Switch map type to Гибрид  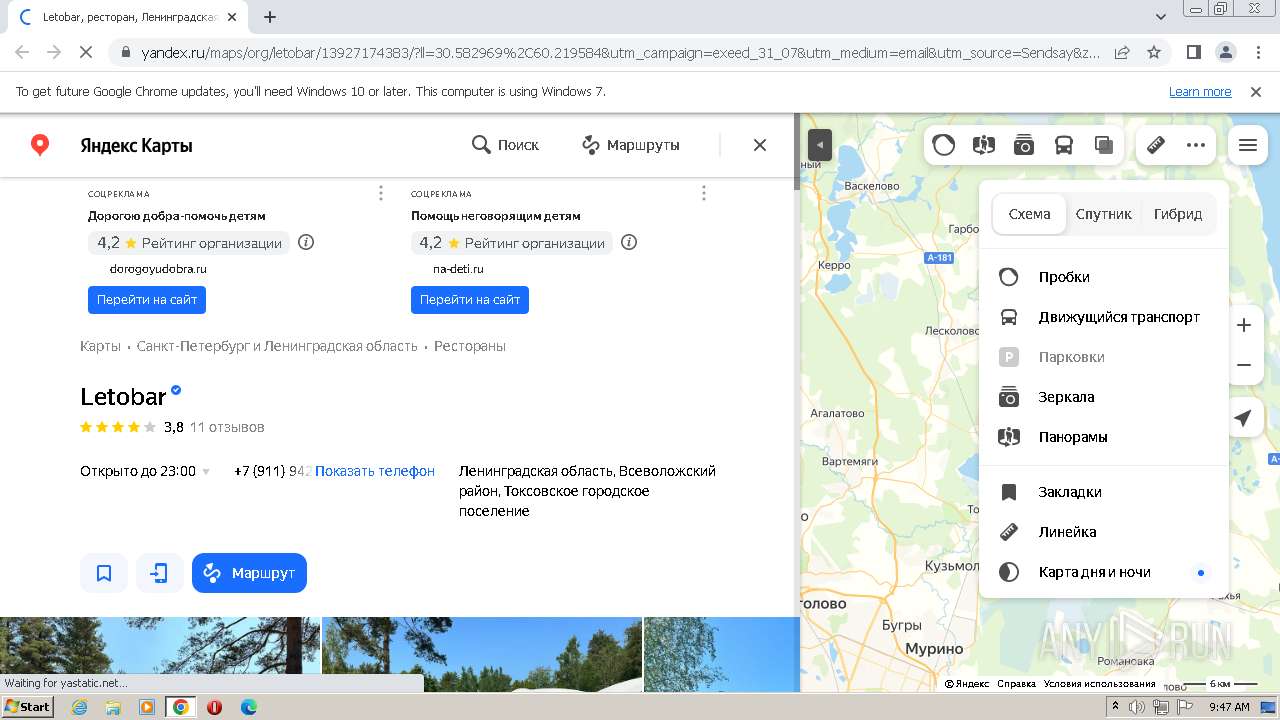[x=1178, y=214]
